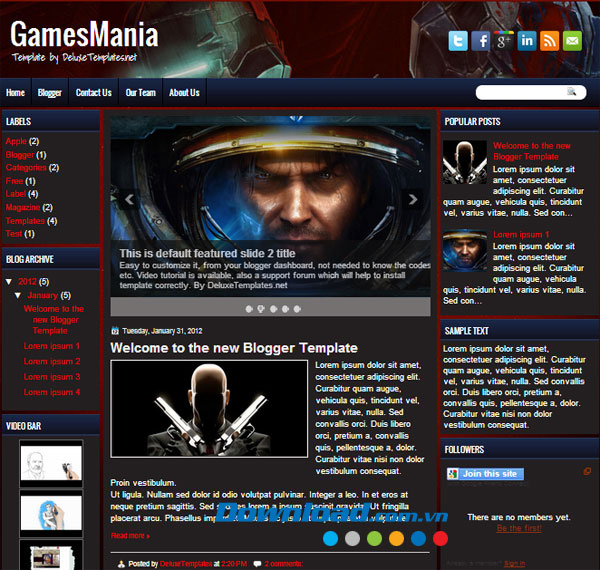Screen dimensions: 600x570
Task: Select the fourth slider pagination dot
Action: pyautogui.click(x=285, y=309)
